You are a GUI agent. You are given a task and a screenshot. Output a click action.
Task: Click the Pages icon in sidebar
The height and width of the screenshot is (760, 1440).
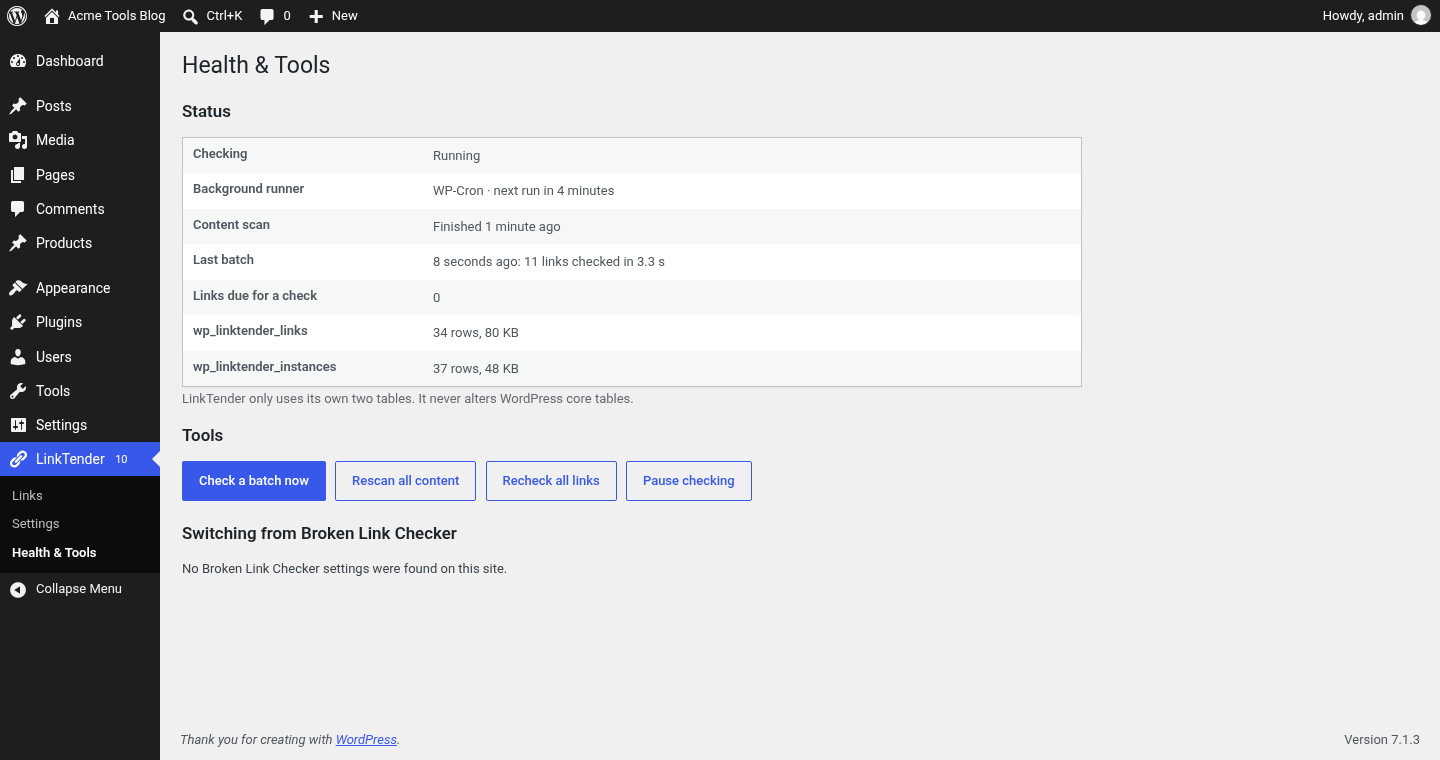click(x=18, y=175)
